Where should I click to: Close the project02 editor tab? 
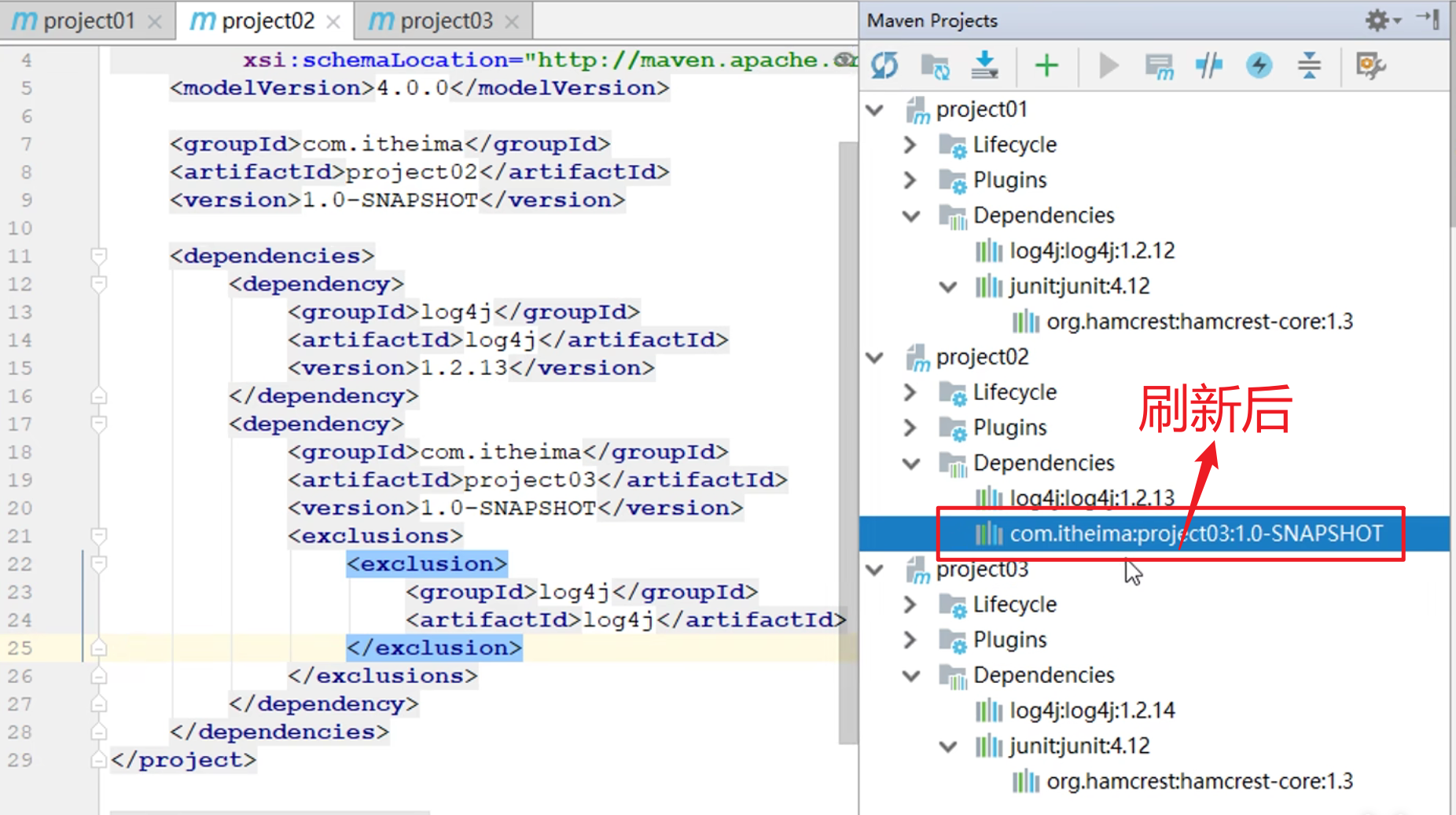(333, 22)
